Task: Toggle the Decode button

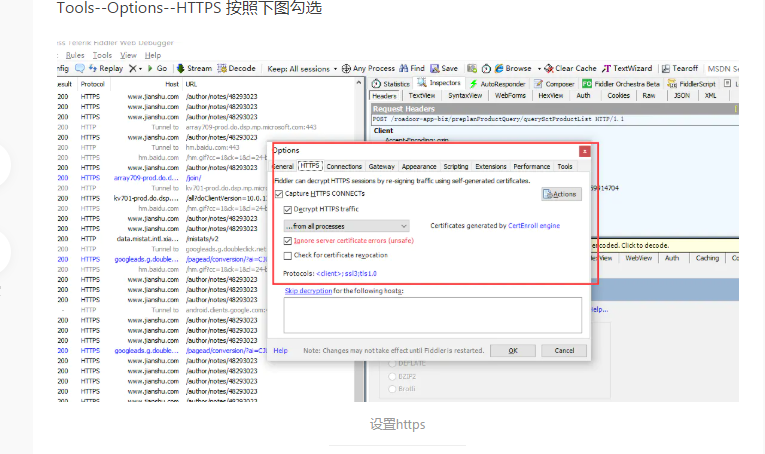Action: click(x=236, y=68)
